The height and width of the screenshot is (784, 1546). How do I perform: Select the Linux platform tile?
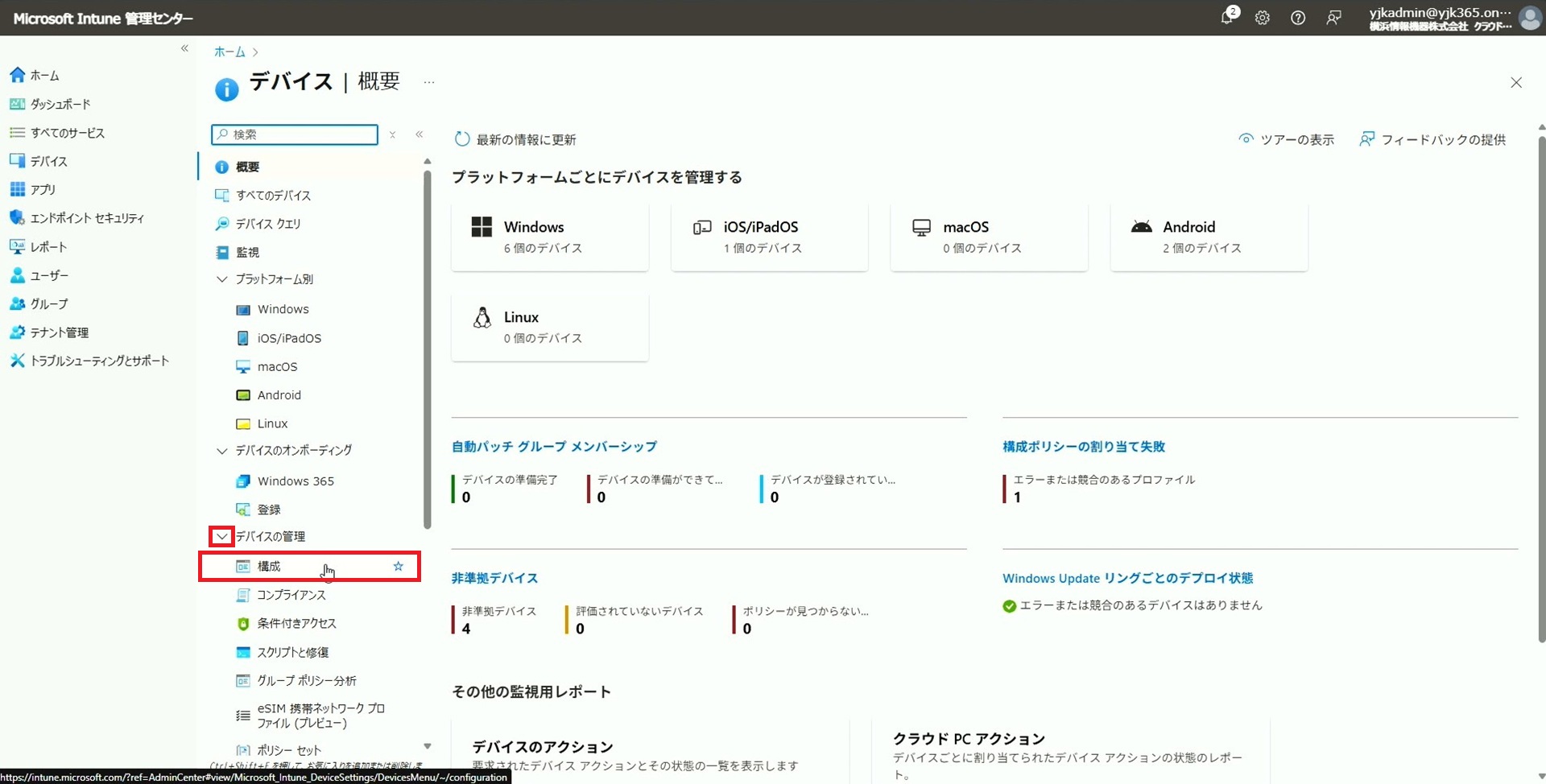pos(550,327)
